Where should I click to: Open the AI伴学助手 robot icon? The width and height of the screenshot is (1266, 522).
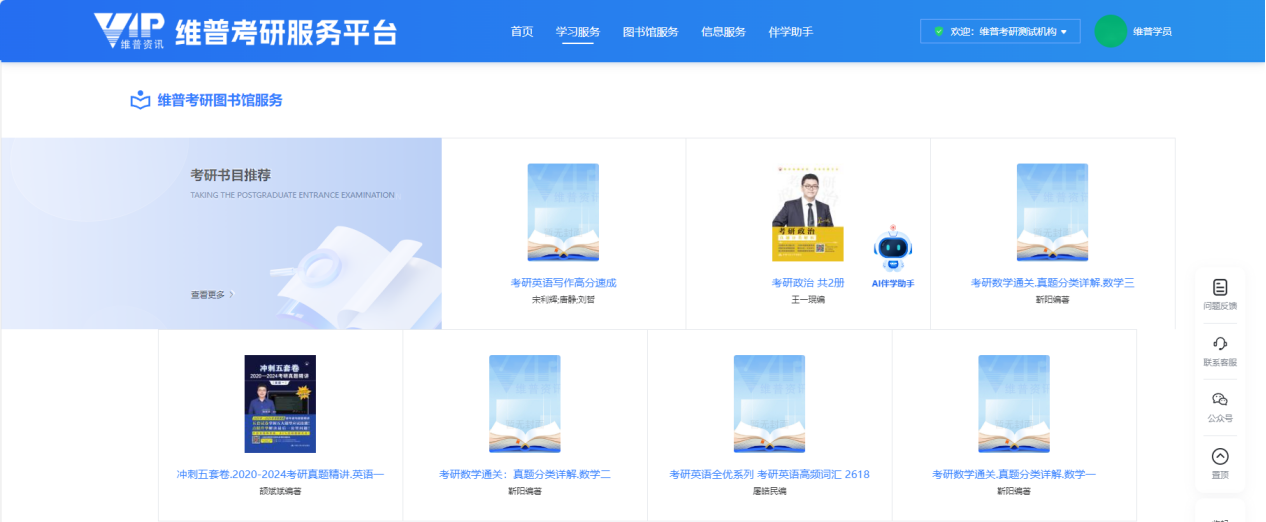(892, 250)
